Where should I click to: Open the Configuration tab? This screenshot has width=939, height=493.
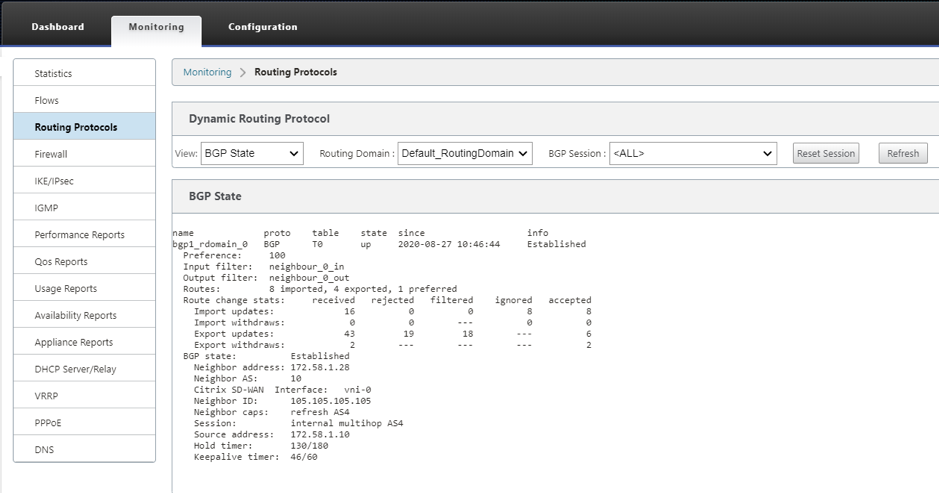point(262,27)
